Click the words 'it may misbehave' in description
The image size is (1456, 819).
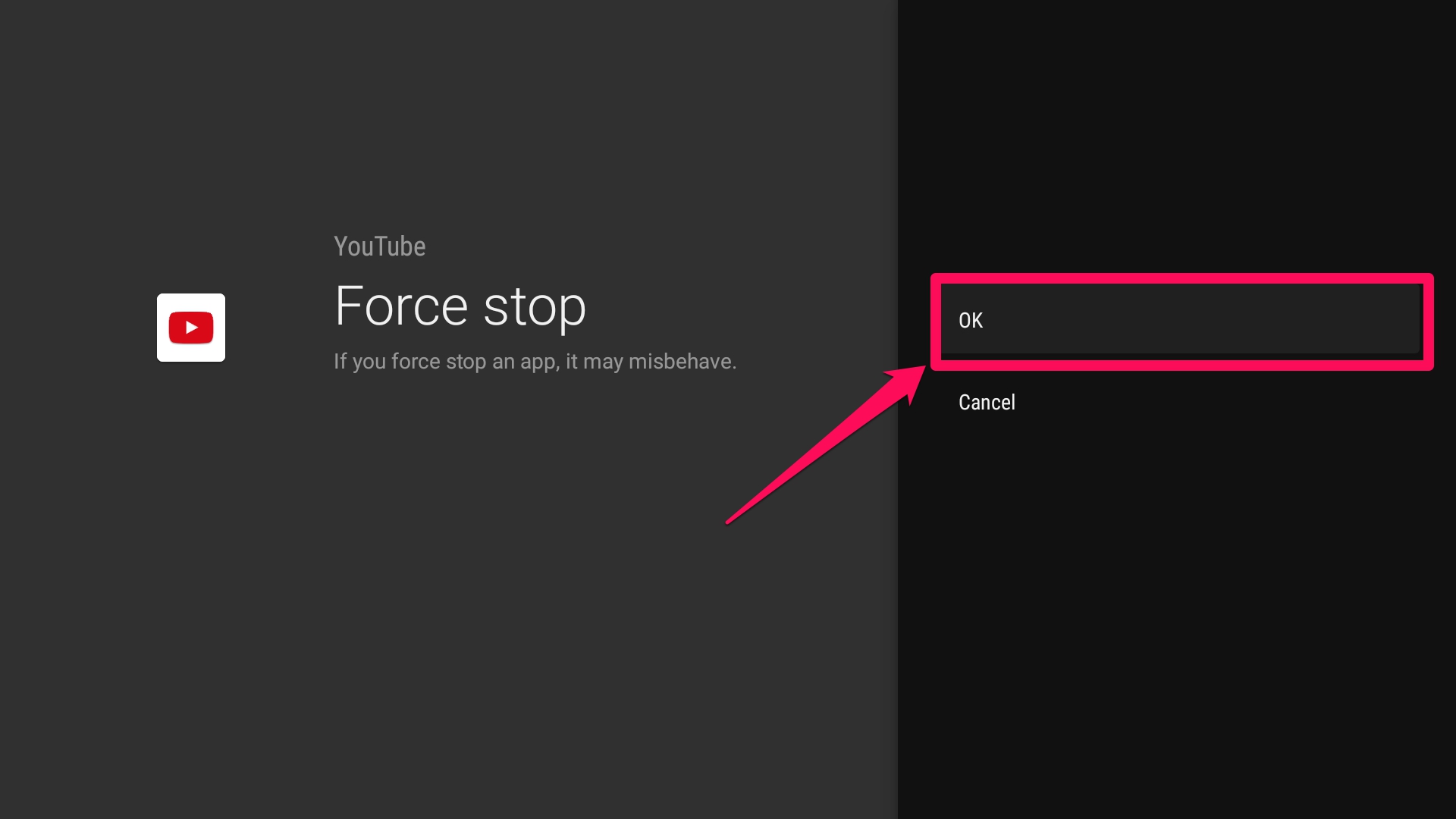tap(651, 362)
